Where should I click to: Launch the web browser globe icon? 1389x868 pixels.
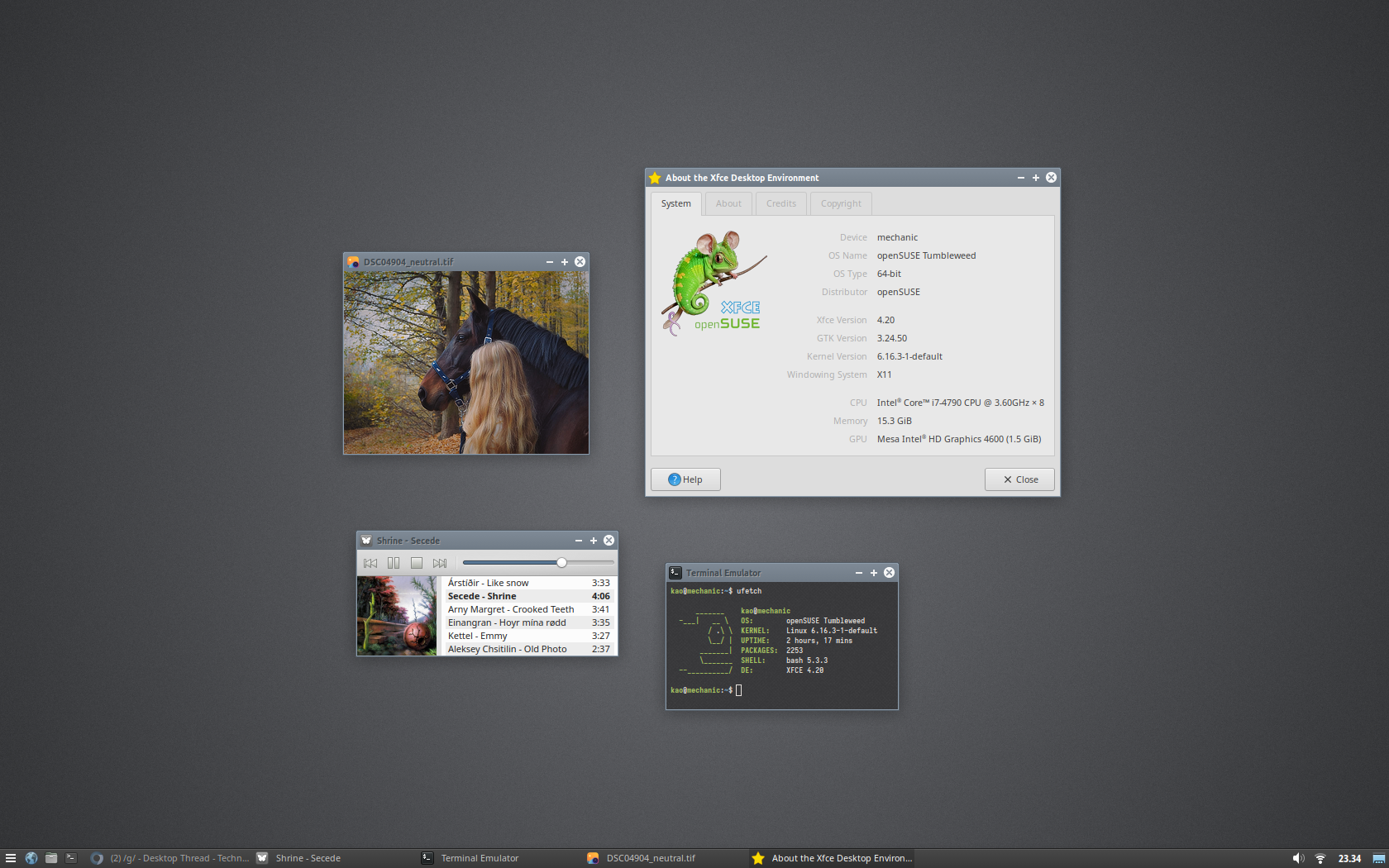point(31,858)
